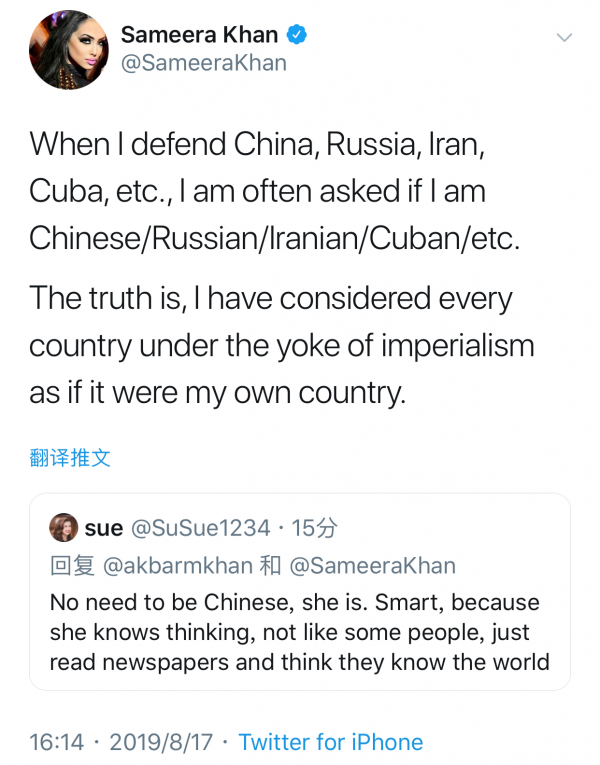Click the 回复 reply label in quoted tweet

pos(72,566)
